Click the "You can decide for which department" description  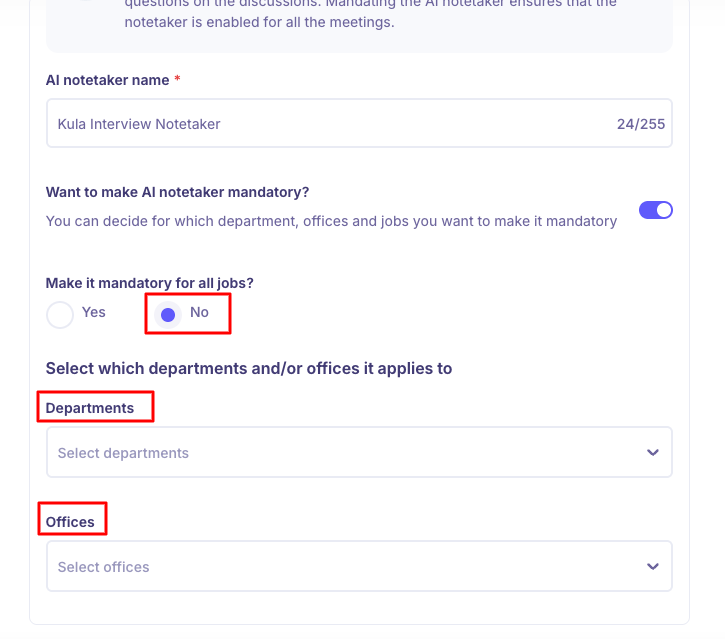coord(331,221)
